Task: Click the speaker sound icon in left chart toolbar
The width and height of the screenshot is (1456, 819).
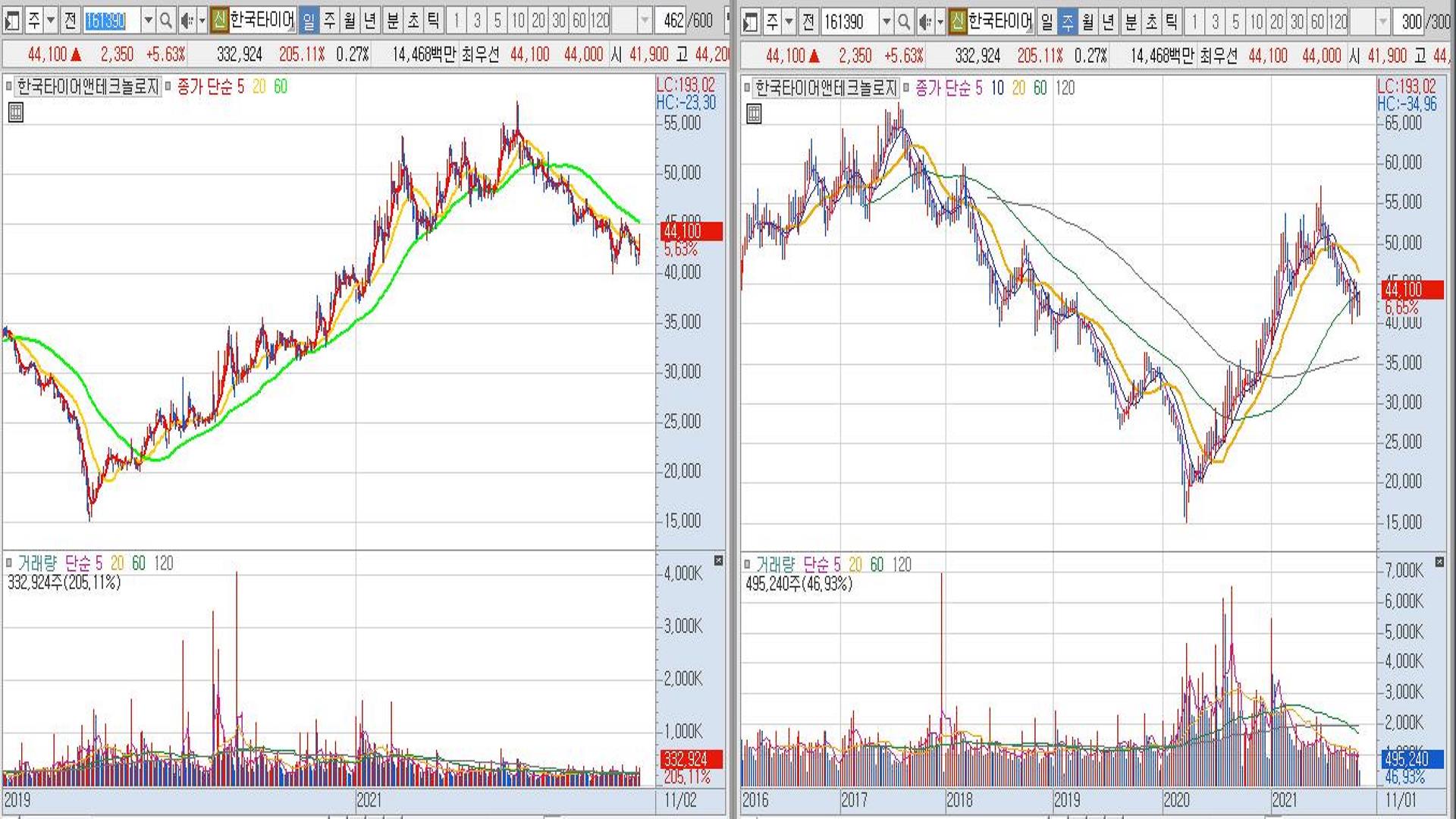Action: (x=186, y=21)
